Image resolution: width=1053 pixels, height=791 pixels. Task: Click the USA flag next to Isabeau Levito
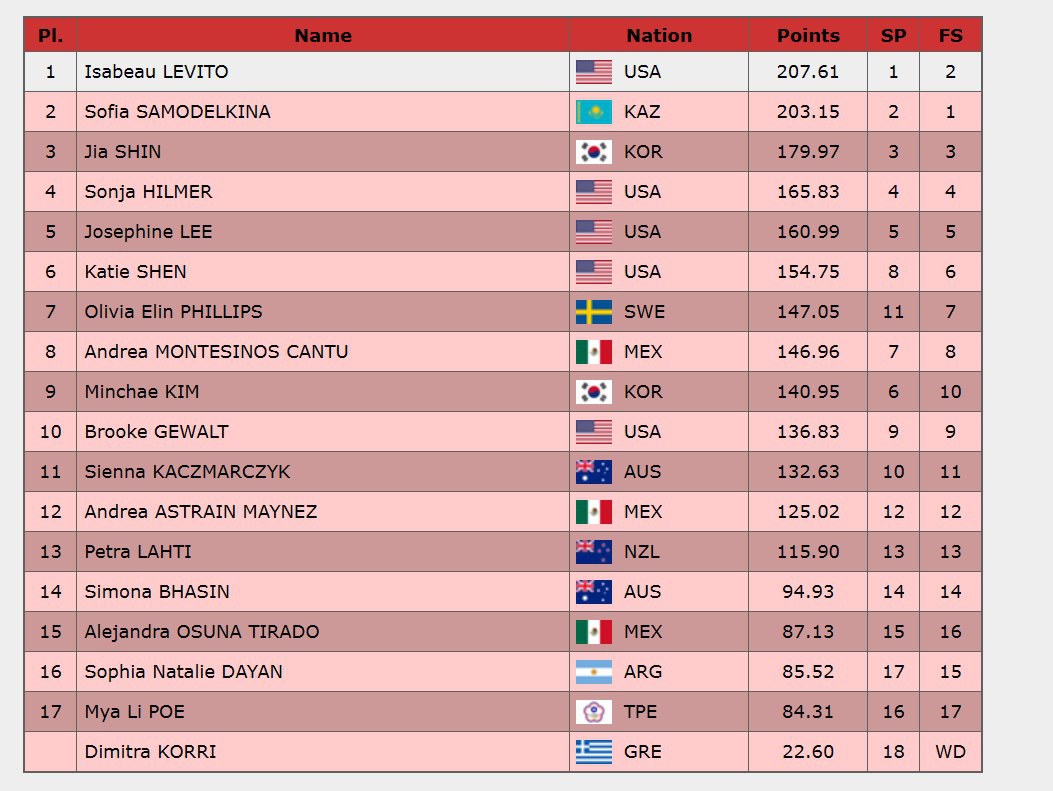pyautogui.click(x=593, y=72)
